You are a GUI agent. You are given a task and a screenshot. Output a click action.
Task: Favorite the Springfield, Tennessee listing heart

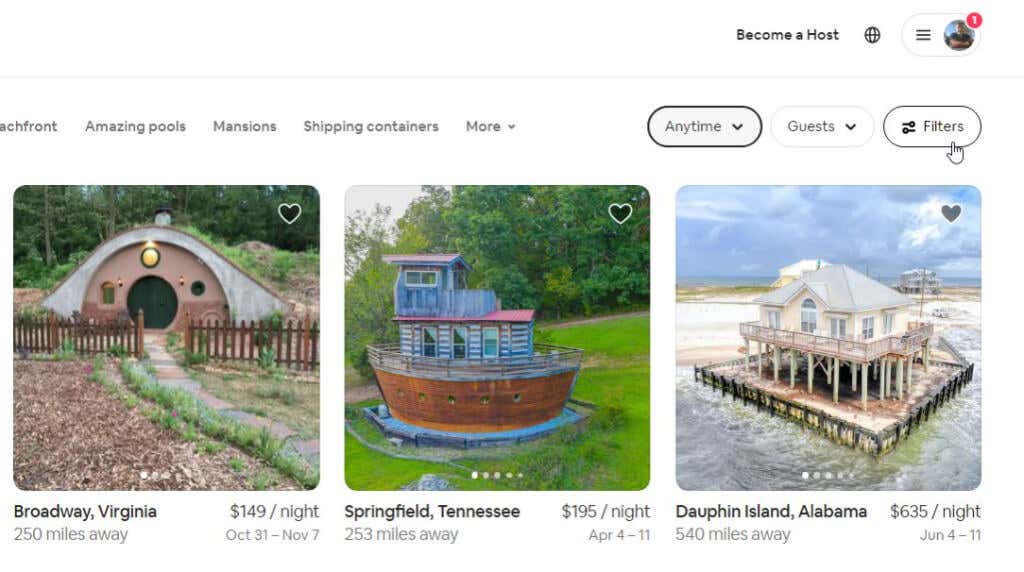point(620,213)
